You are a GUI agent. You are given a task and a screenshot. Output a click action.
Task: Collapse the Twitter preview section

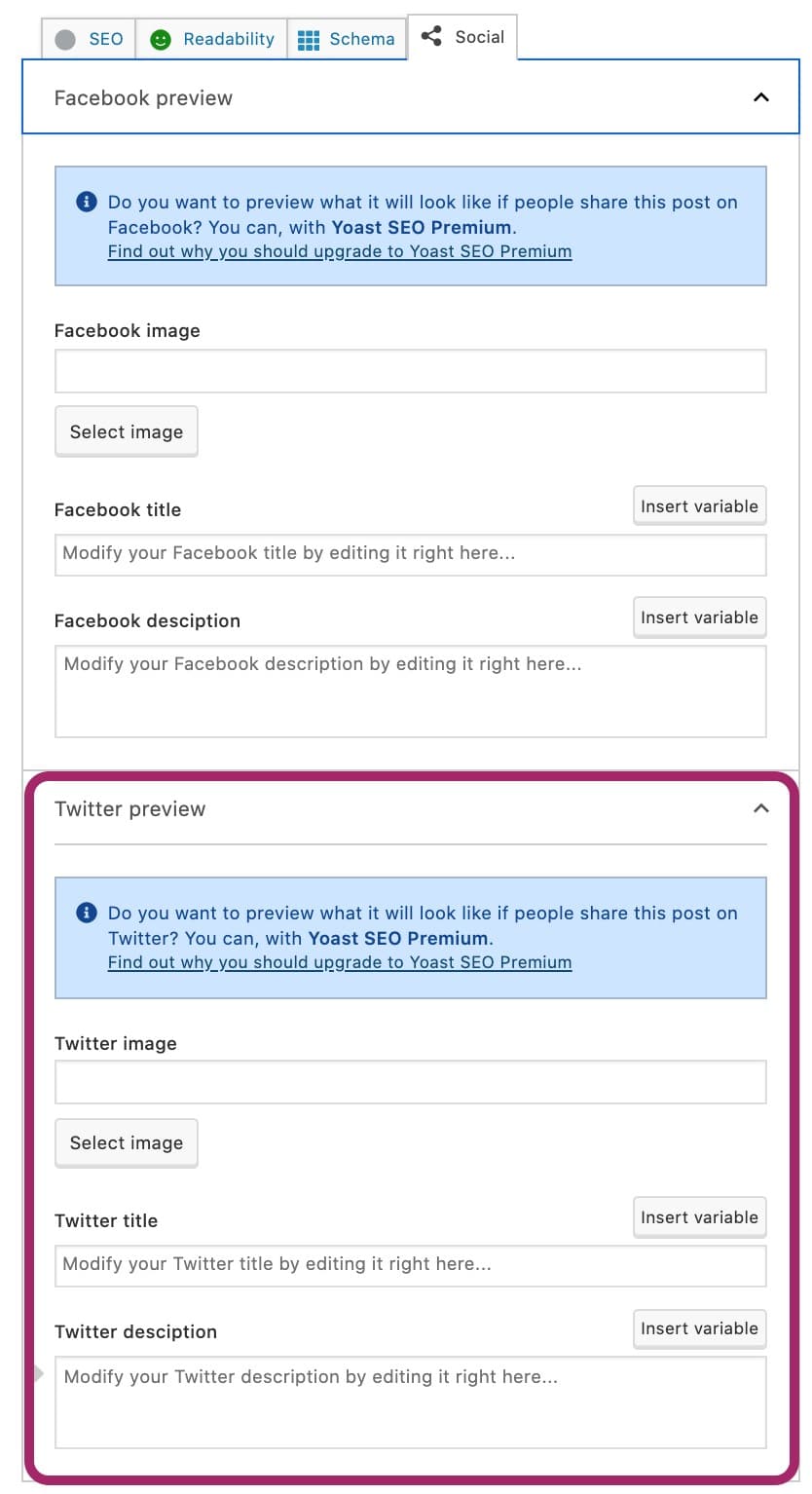(x=761, y=808)
